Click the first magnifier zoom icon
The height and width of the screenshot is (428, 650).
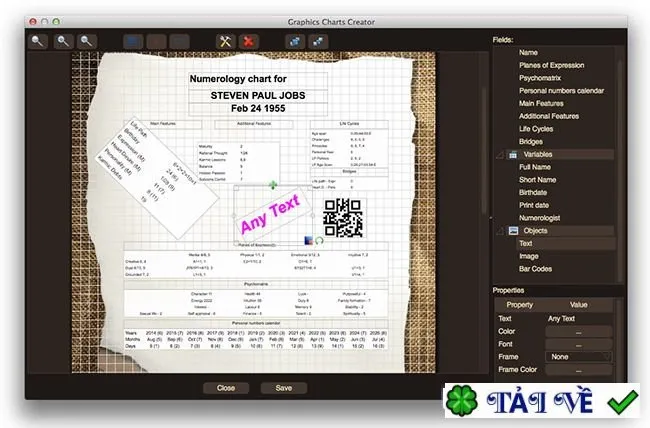pos(37,41)
